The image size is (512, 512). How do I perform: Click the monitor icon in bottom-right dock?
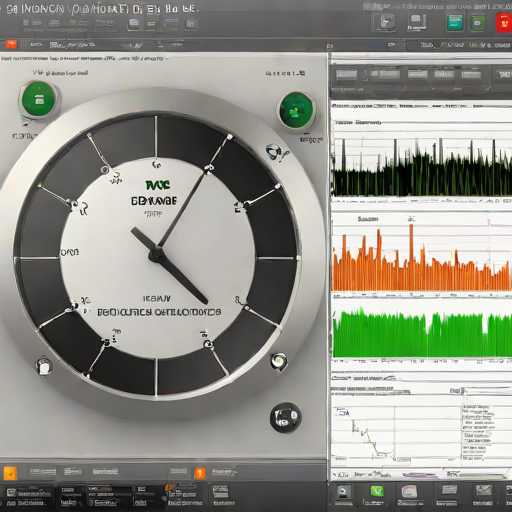[x=344, y=491]
